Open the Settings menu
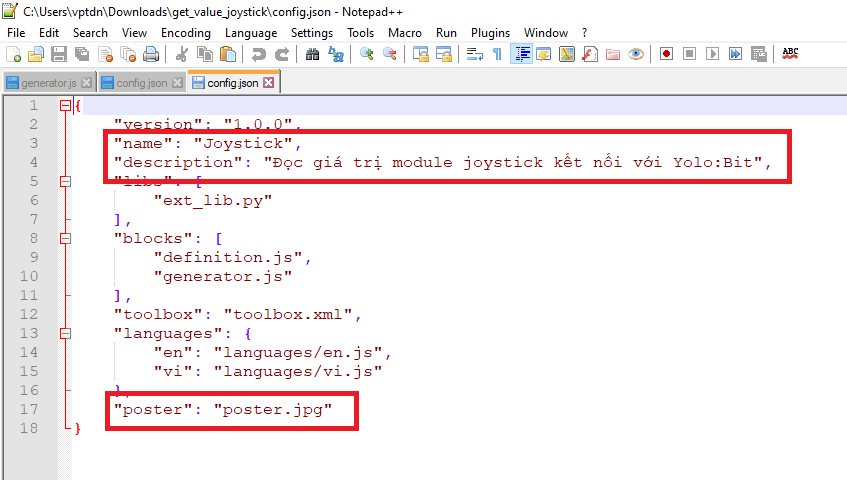This screenshot has width=847, height=480. pos(312,33)
